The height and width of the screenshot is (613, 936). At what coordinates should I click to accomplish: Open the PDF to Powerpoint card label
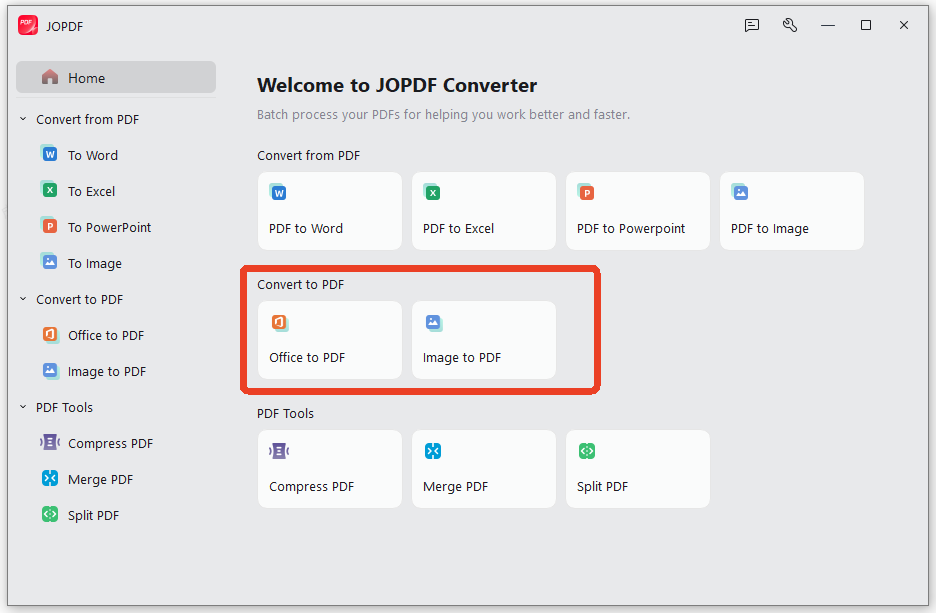click(631, 229)
